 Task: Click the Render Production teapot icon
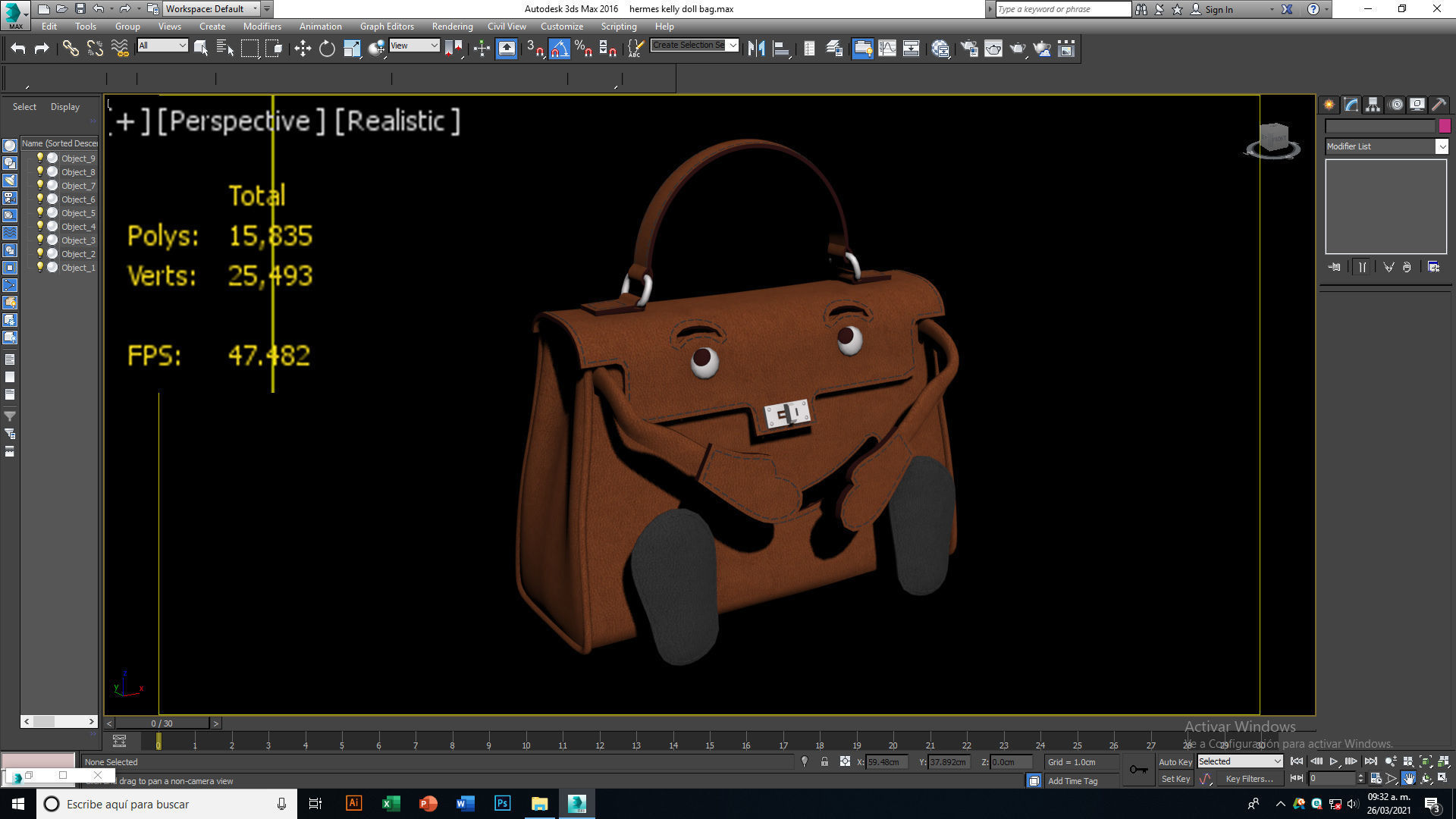coord(1018,49)
